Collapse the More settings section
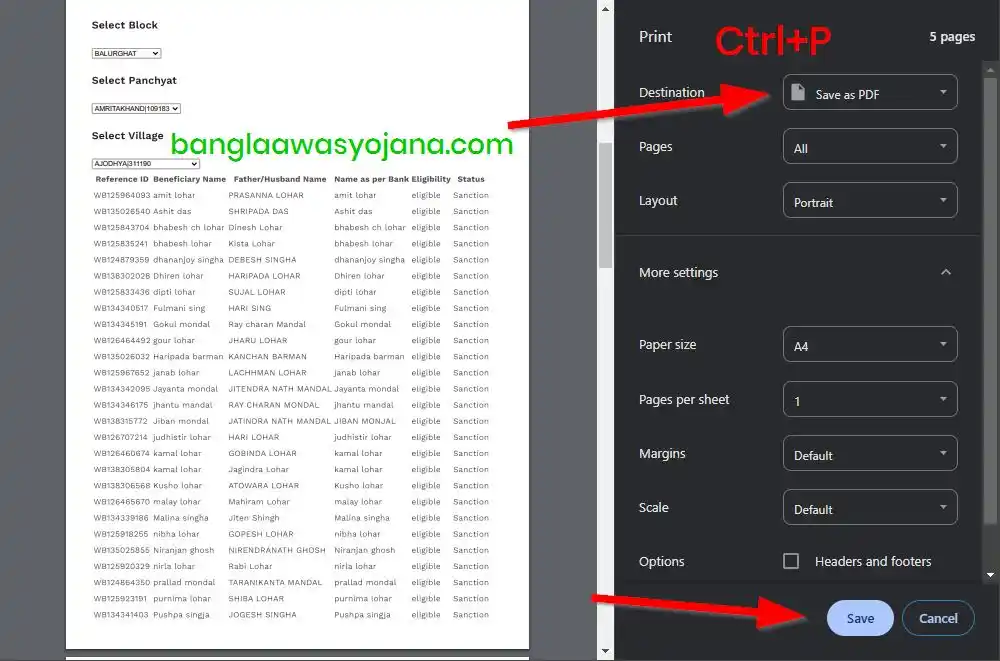Viewport: 1000px width, 661px height. 945,271
